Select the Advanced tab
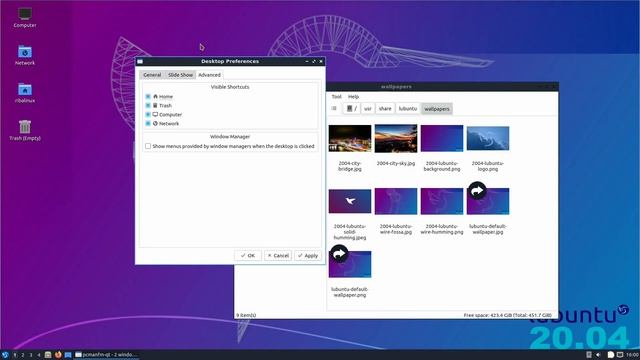640x360 pixels. 209,75
